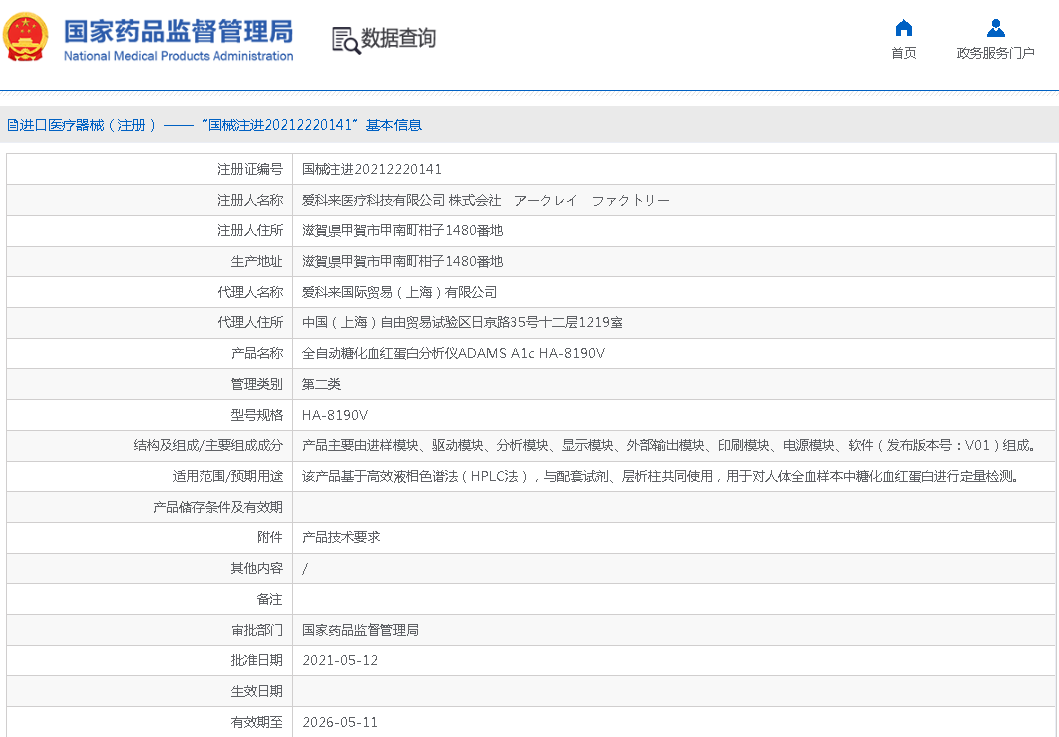Viewport: 1059px width, 737px height.
Task: Click the 注册人名称 label cell
Action: (x=149, y=200)
